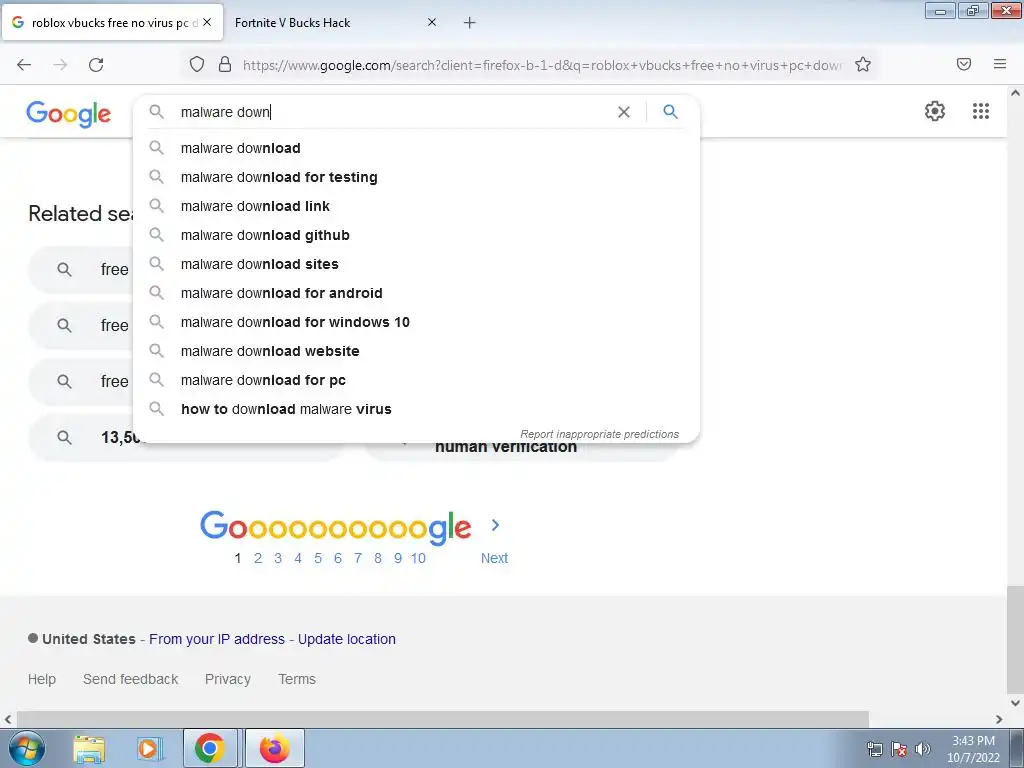1024x768 pixels.
Task: Open the Terms footer link
Action: click(x=297, y=679)
